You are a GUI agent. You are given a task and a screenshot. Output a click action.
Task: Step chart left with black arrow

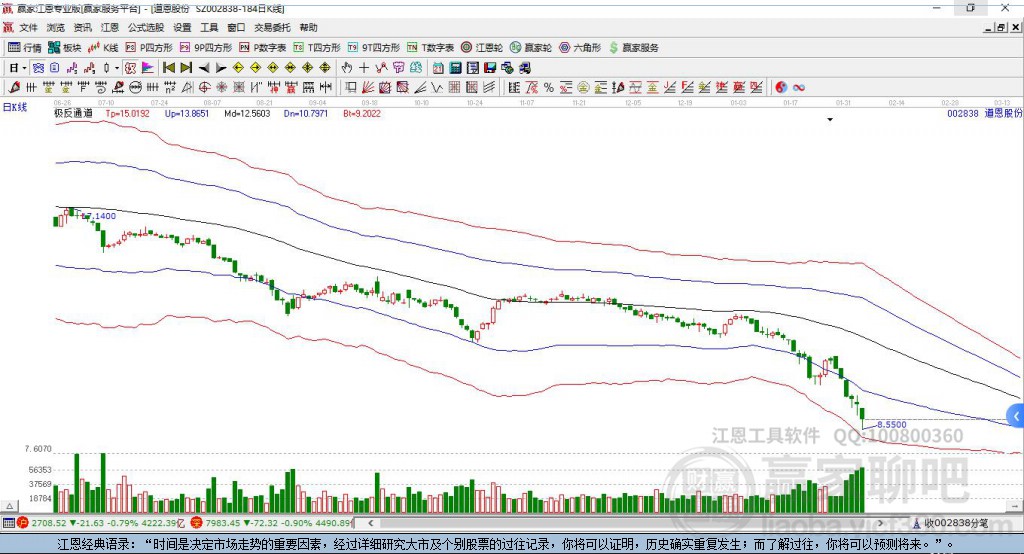click(204, 68)
